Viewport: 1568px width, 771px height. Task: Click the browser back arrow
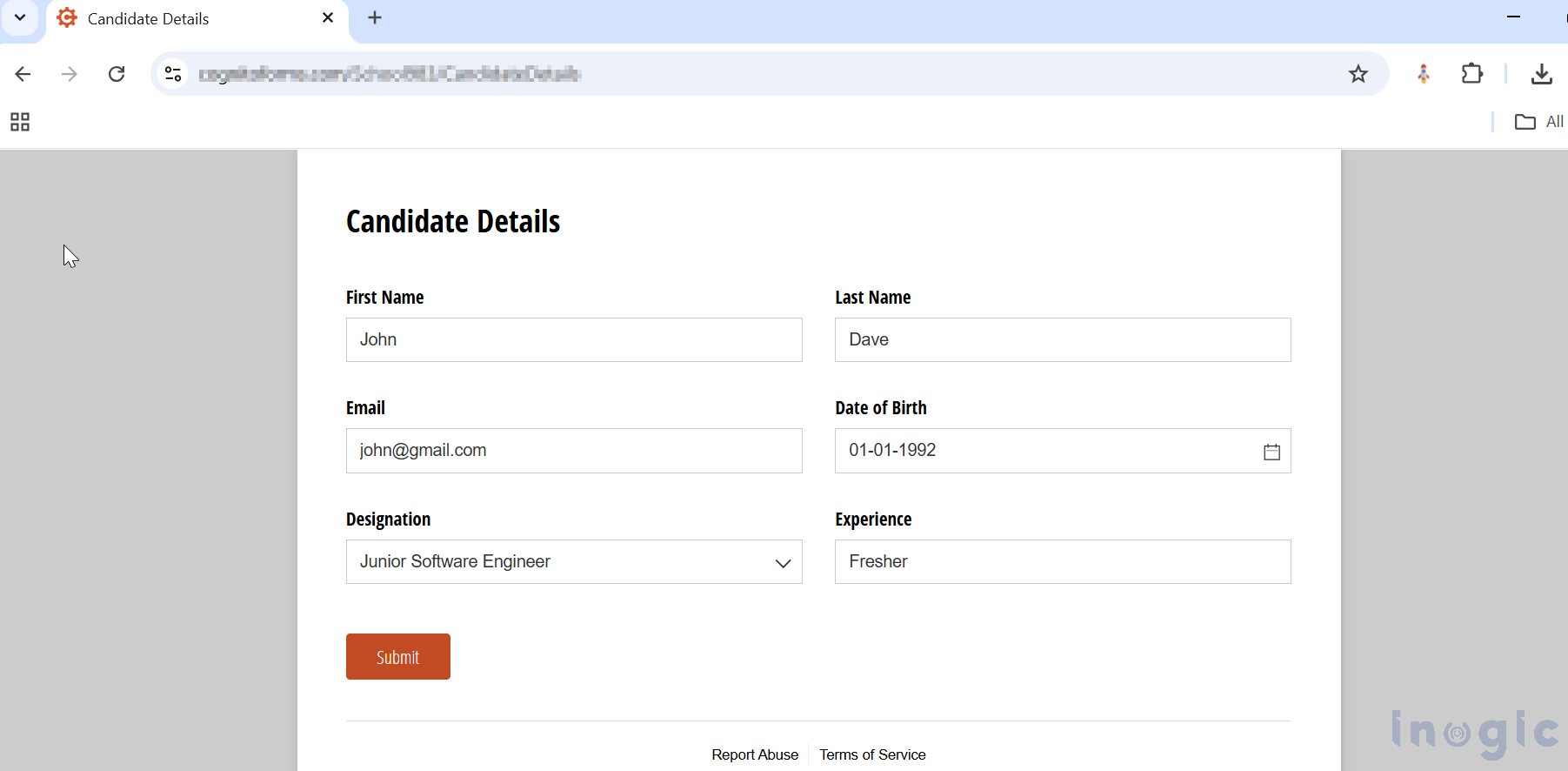[23, 74]
